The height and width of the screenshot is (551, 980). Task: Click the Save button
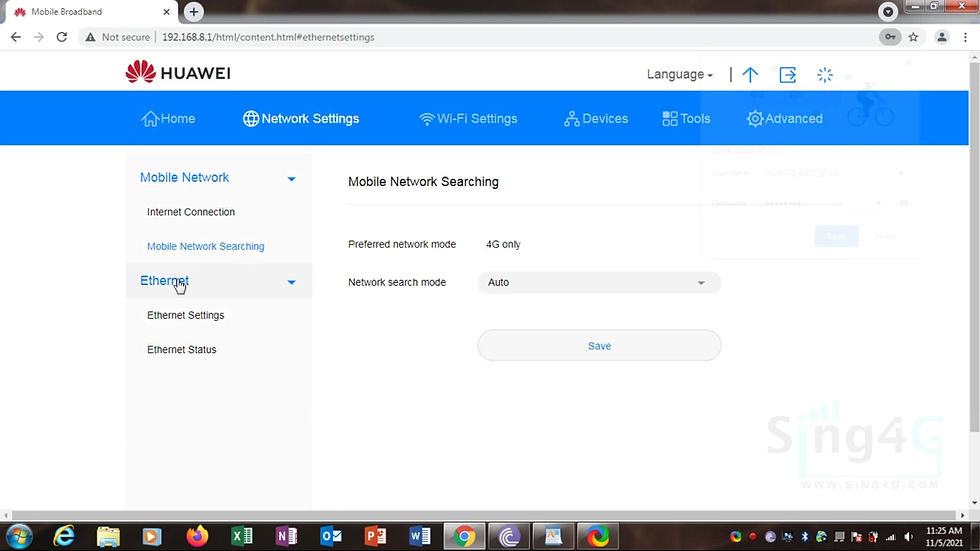(599, 345)
